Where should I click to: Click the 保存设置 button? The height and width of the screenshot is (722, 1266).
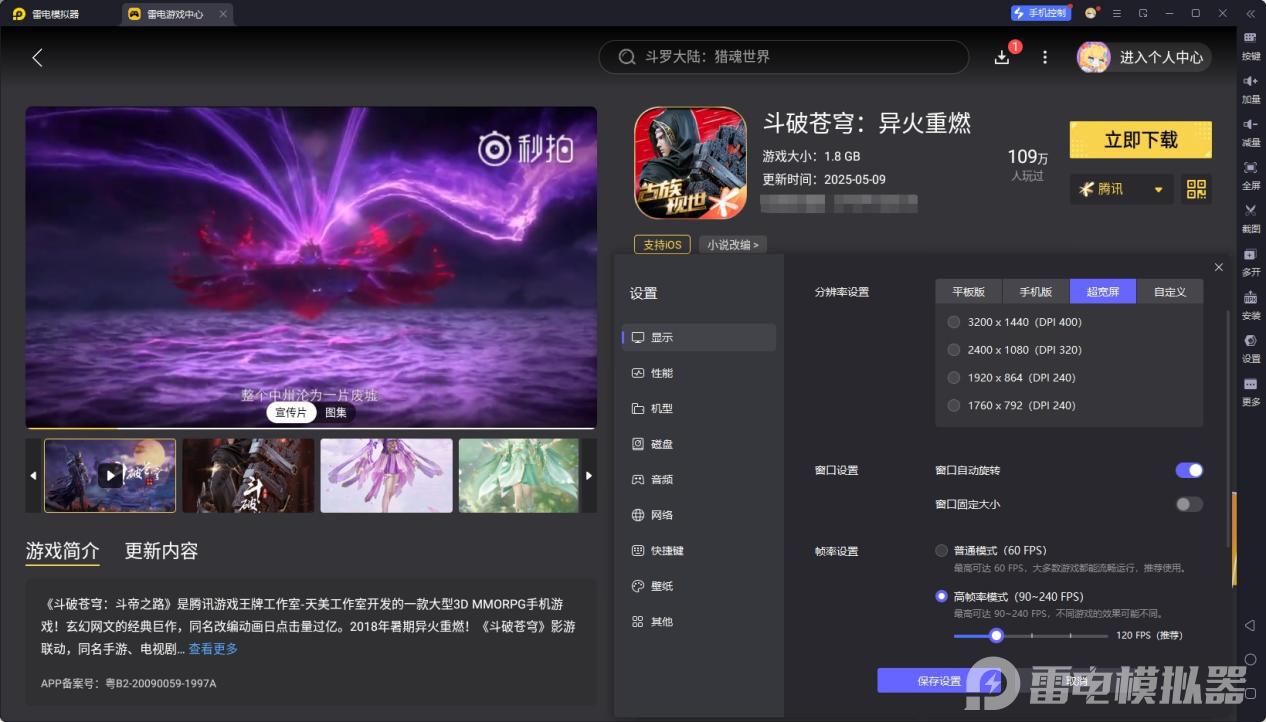[939, 681]
